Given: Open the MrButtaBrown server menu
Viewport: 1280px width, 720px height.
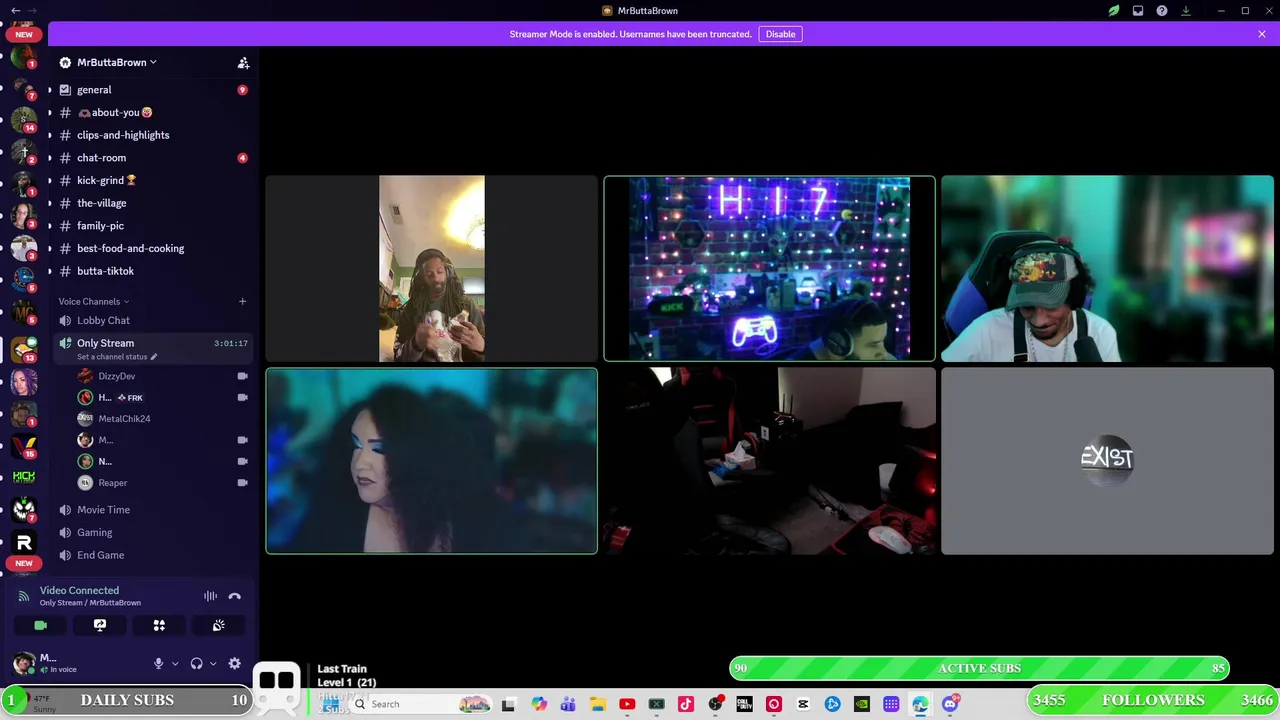Looking at the screenshot, I should pos(115,62).
